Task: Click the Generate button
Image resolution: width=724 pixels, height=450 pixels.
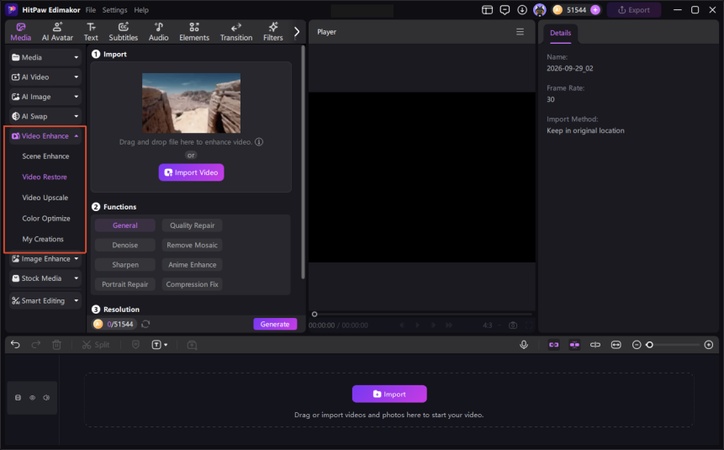Action: point(275,324)
